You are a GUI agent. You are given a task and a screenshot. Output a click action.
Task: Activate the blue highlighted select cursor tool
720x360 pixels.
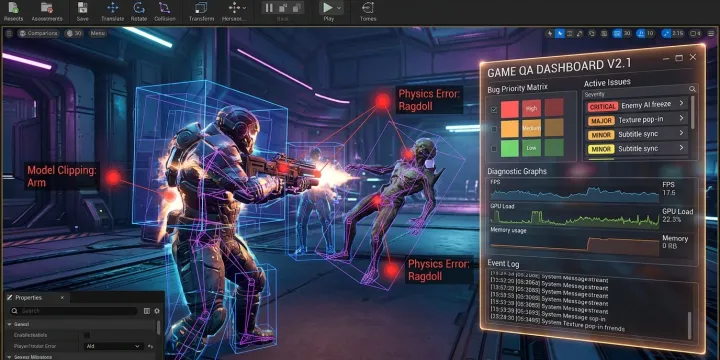click(560, 34)
